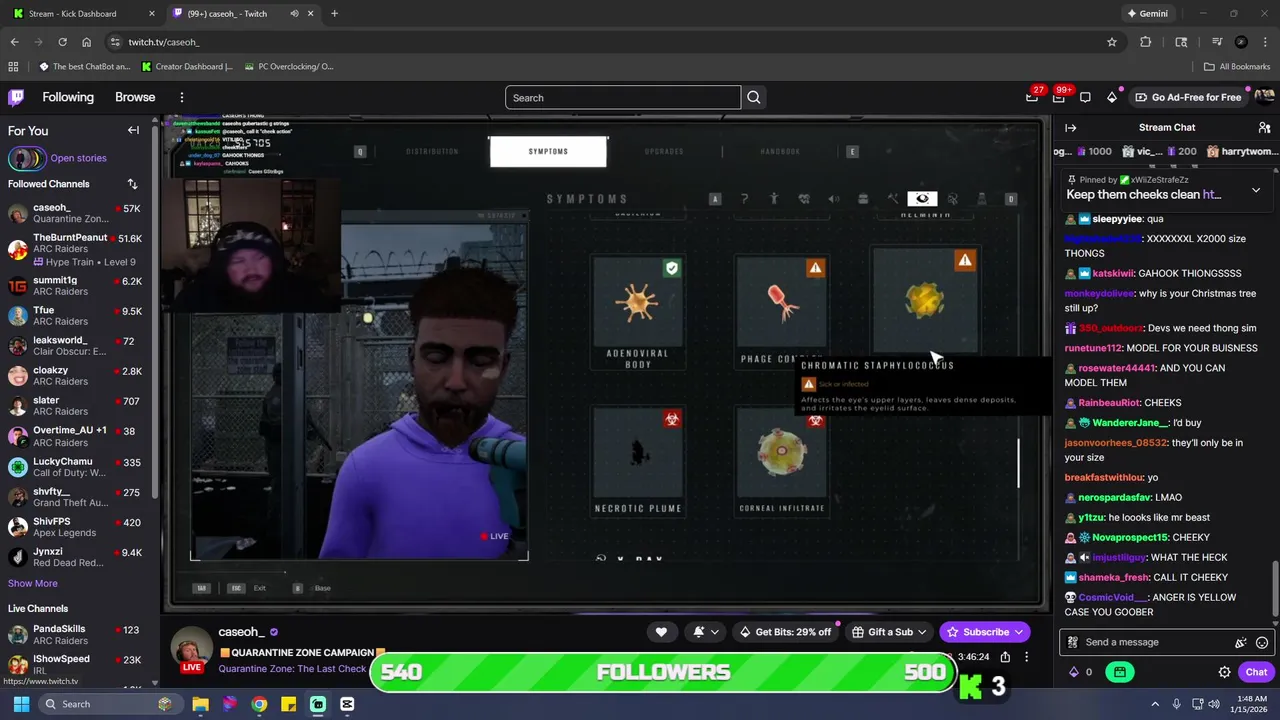Bookmark this page with the star icon
1280x720 pixels.
coord(1111,42)
